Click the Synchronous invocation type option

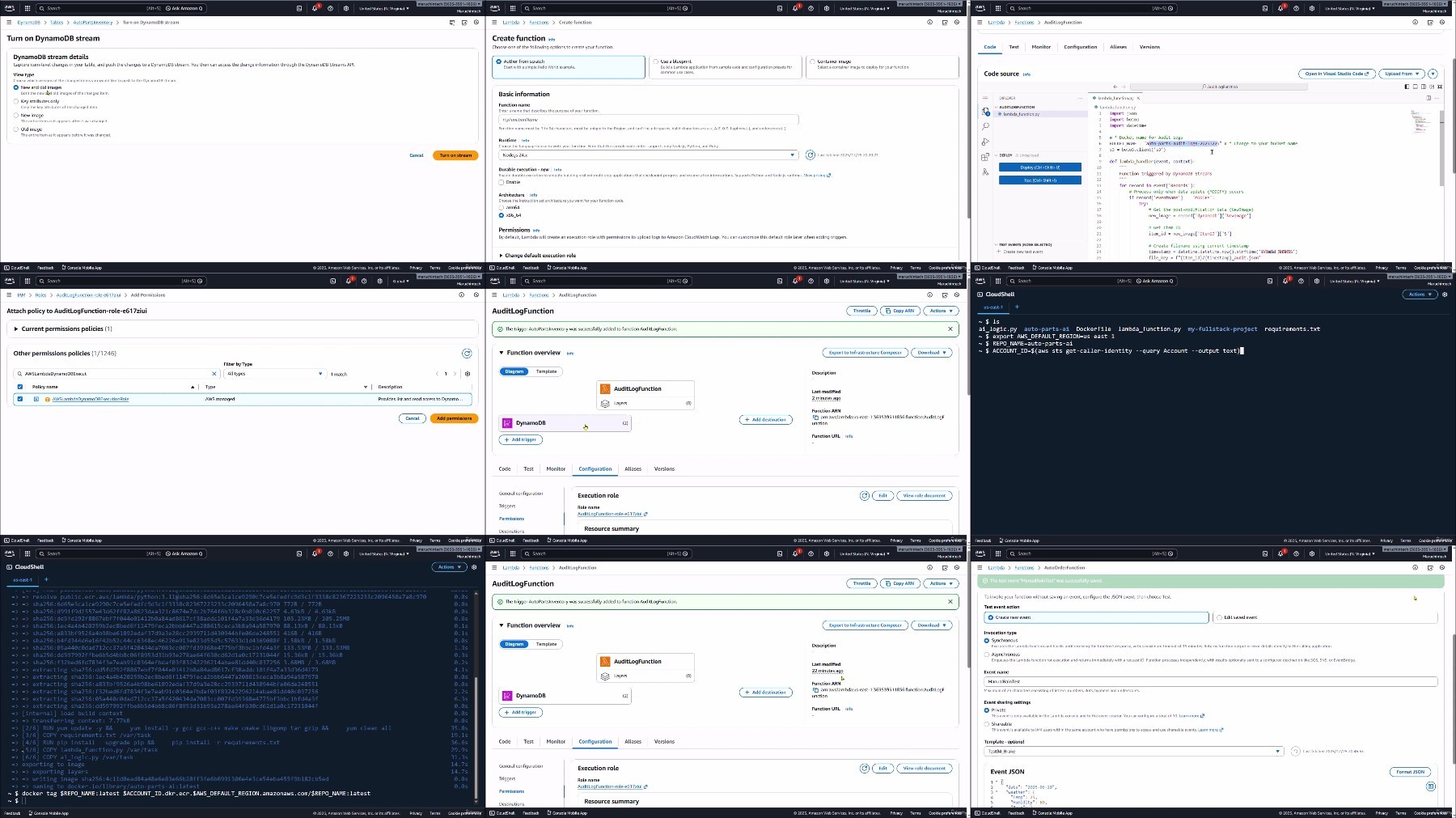point(987,641)
